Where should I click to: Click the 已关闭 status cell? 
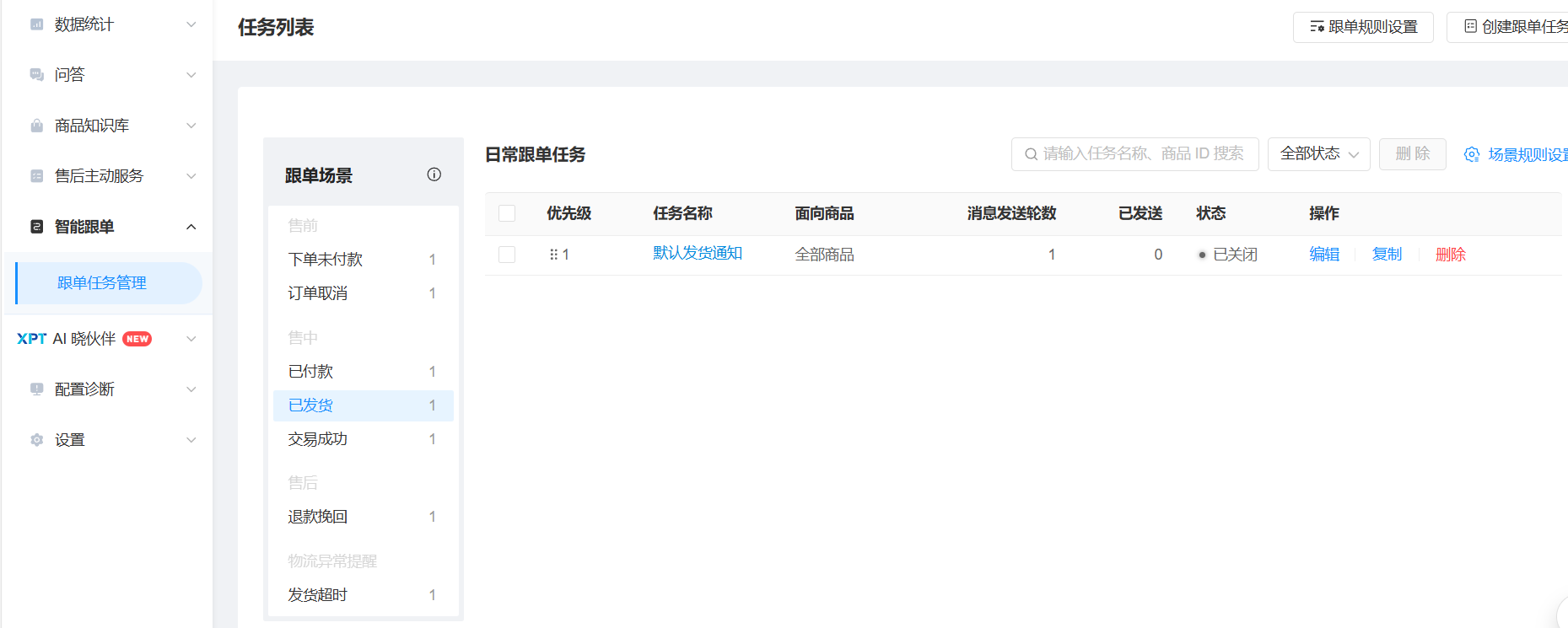[1228, 255]
